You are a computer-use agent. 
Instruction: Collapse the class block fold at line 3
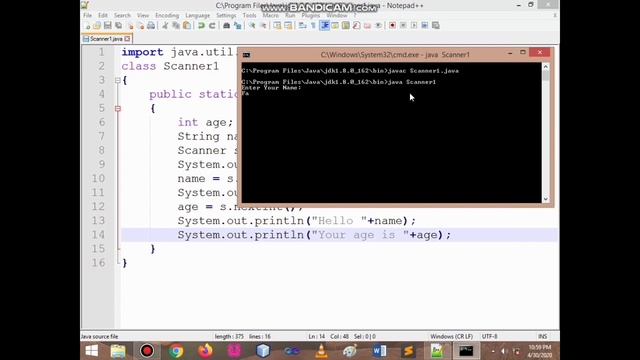pos(118,80)
